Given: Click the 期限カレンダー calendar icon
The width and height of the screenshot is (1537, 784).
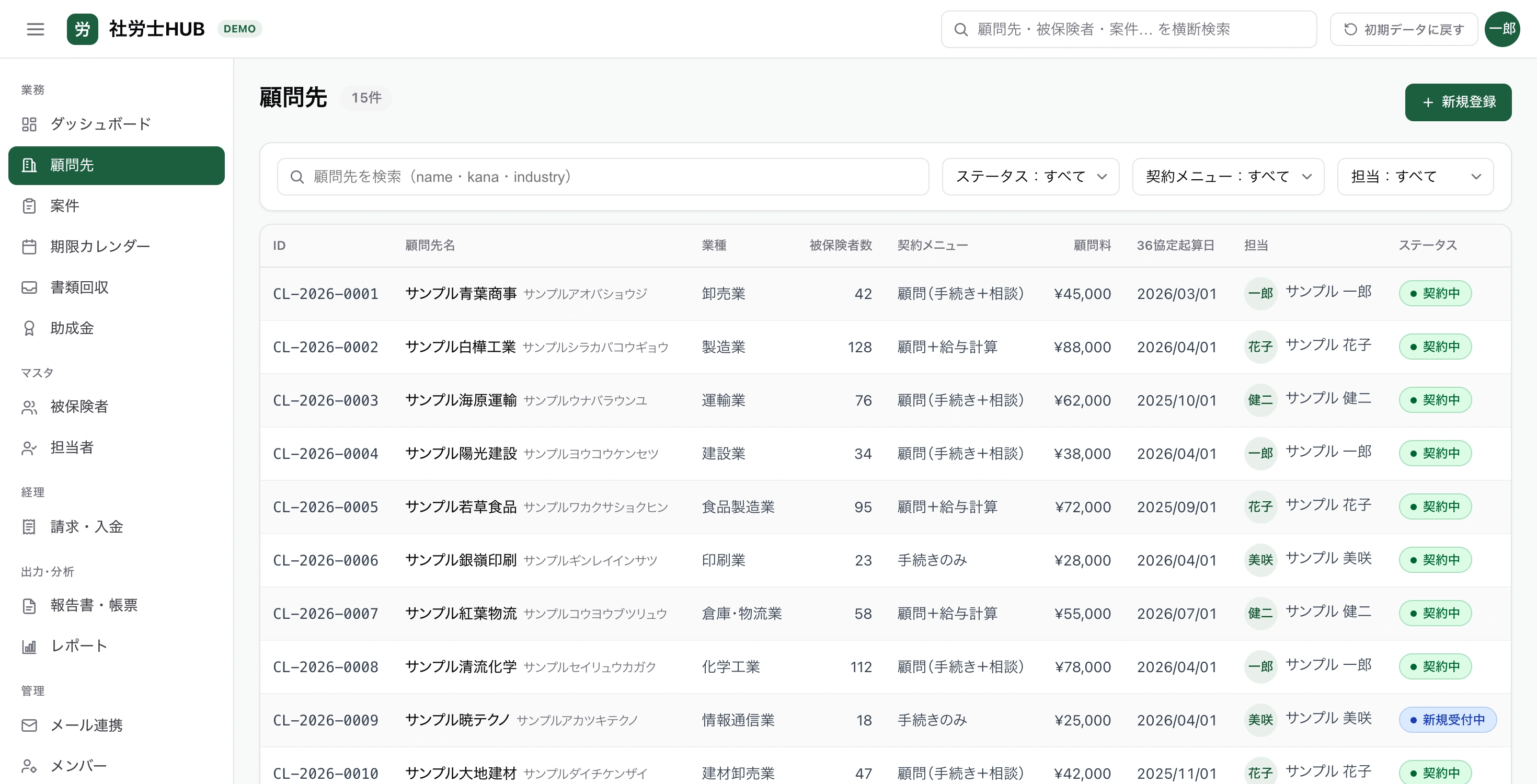Looking at the screenshot, I should coord(29,246).
